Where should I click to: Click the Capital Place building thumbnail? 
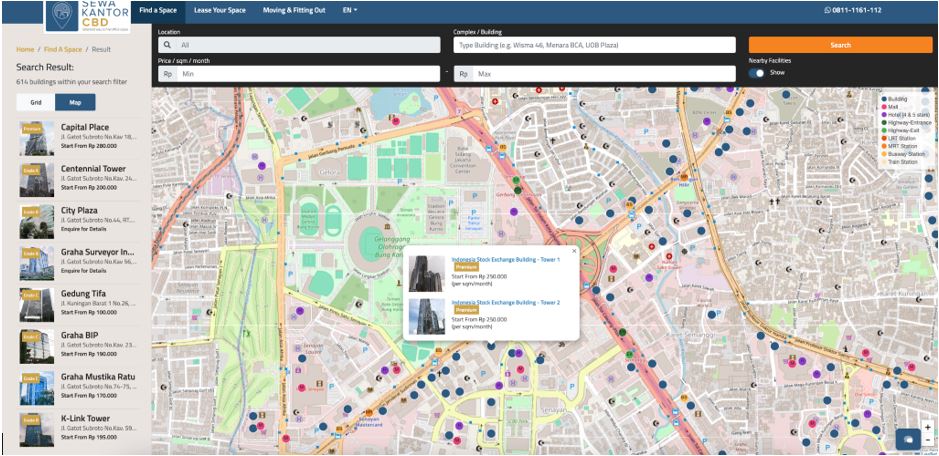[35, 138]
